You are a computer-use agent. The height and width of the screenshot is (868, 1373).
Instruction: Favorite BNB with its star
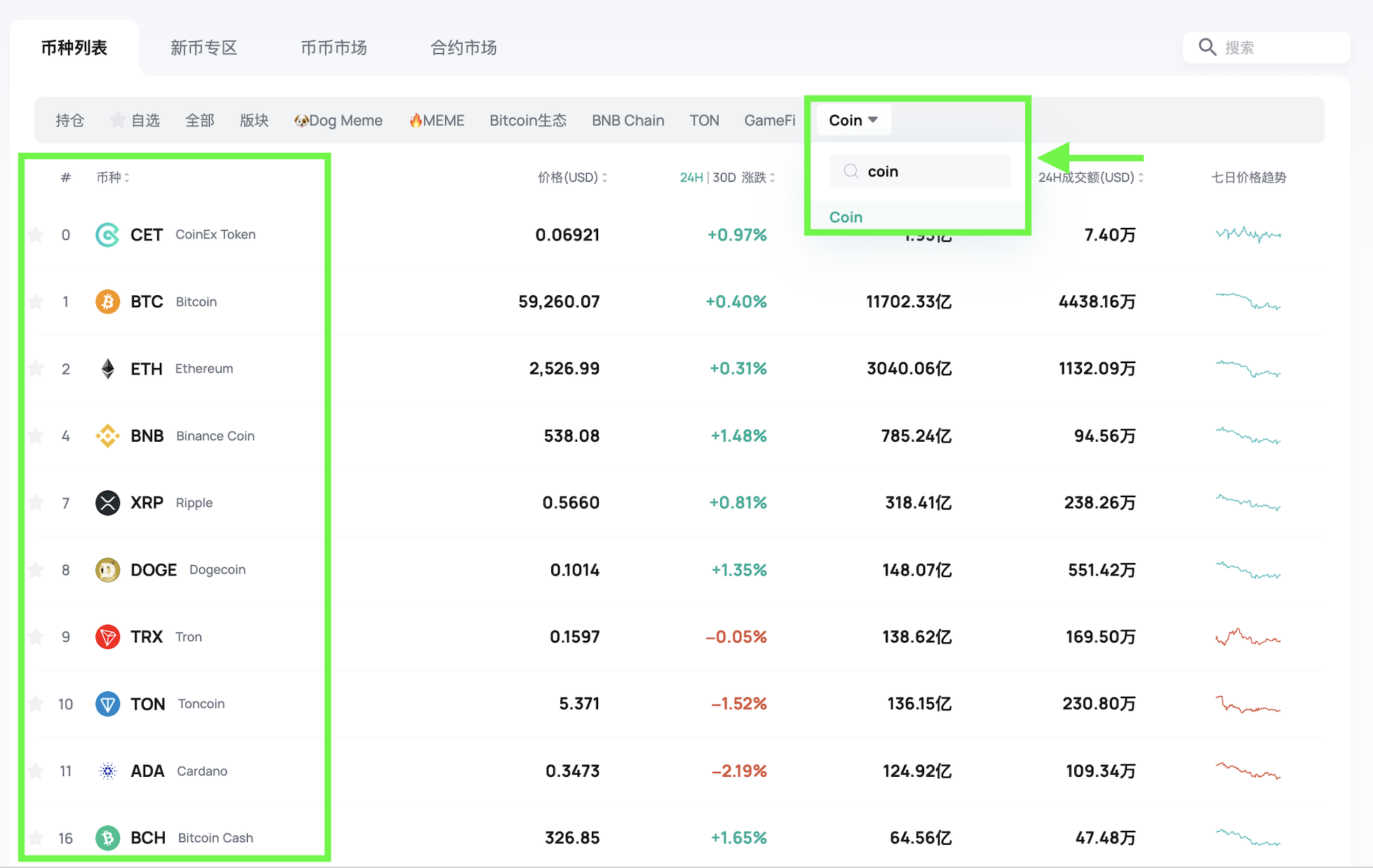[36, 436]
